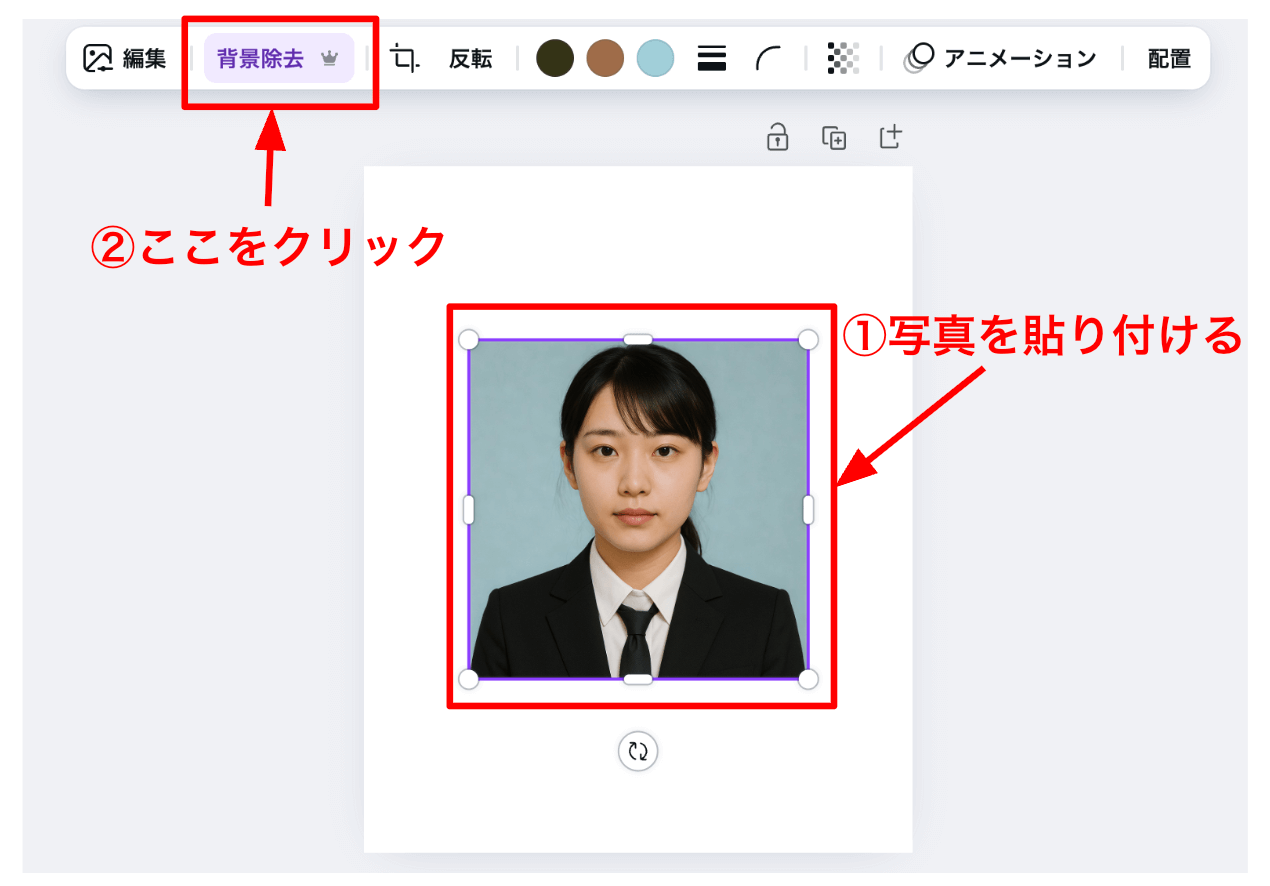Viewport: 1270px width, 886px height.
Task: Click the 背景除去 background remover button
Action: pyautogui.click(x=279, y=58)
